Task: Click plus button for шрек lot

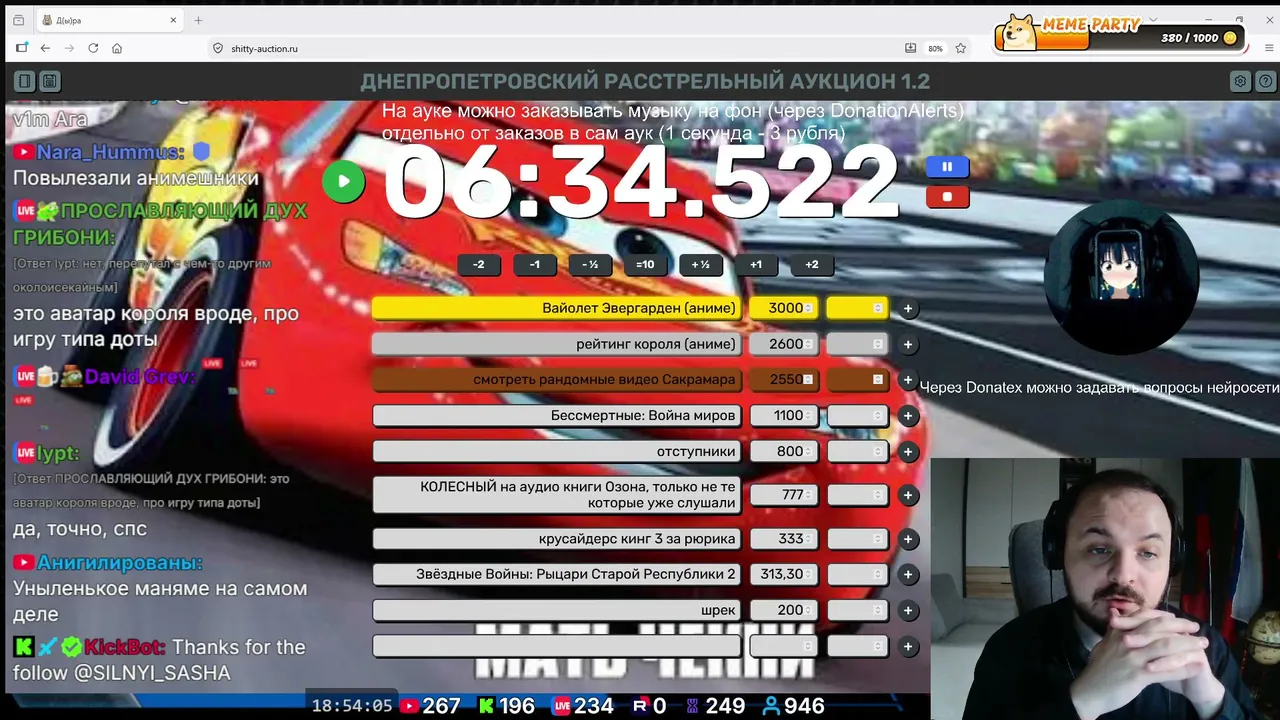Action: click(x=908, y=611)
